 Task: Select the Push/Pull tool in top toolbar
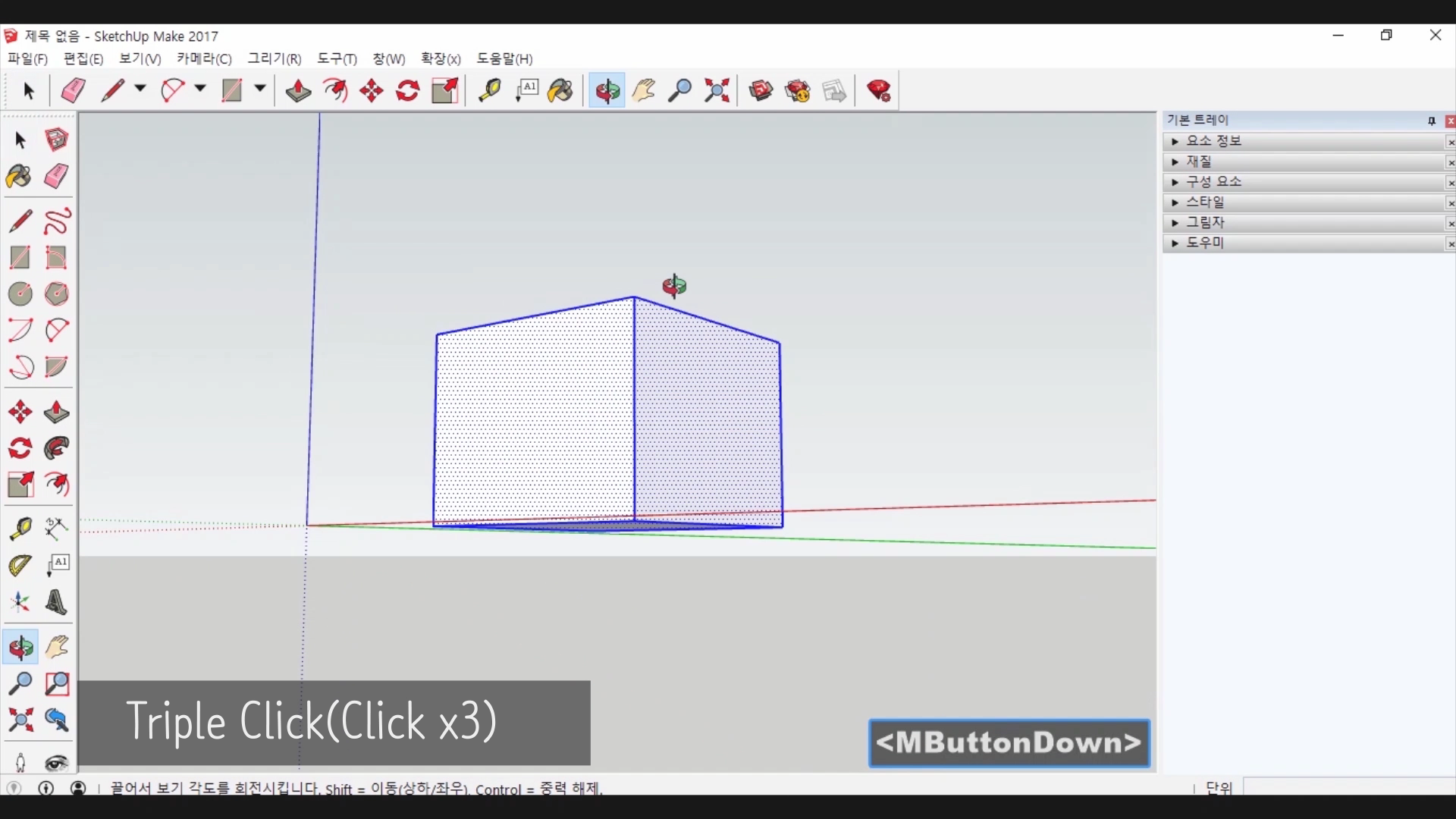point(298,91)
